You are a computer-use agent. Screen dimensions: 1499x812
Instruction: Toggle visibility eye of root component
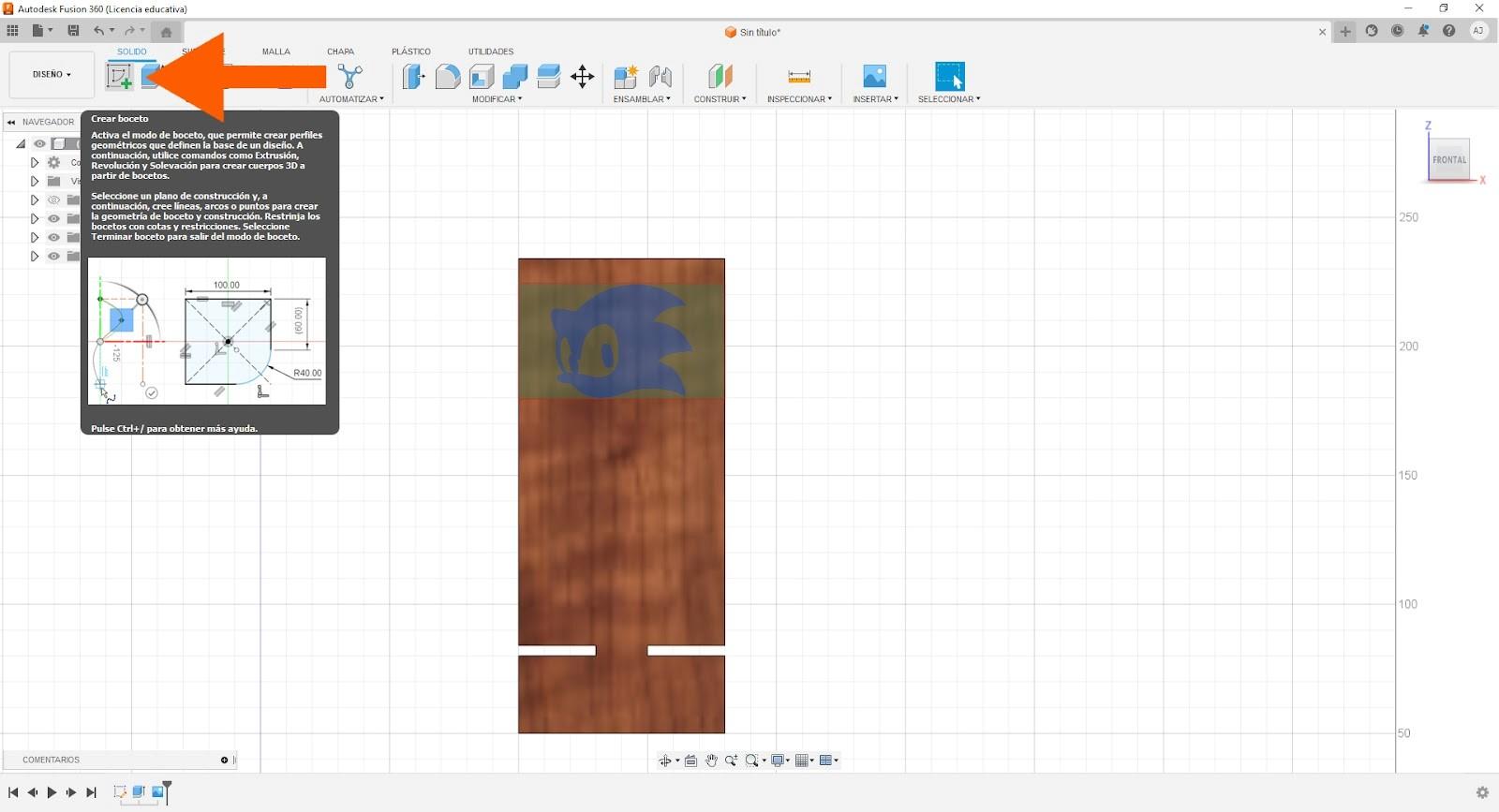pyautogui.click(x=39, y=143)
